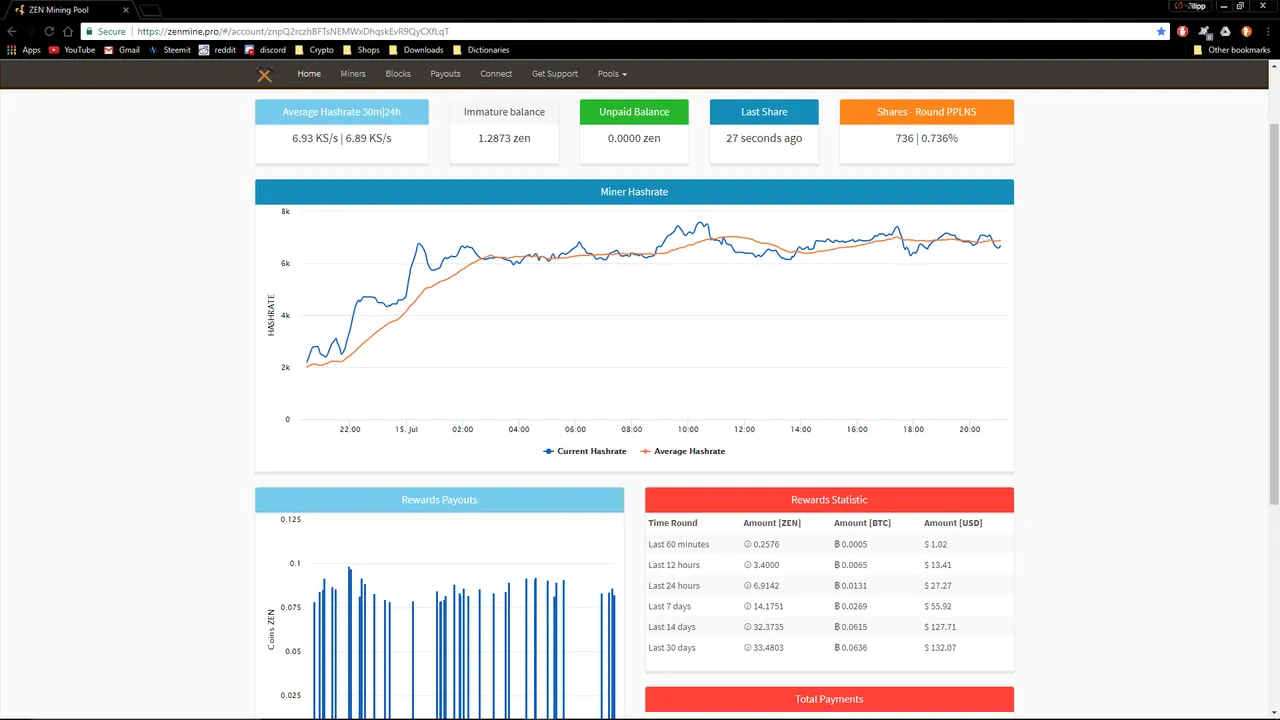Toggle Average Hashrate series in chart legend

point(682,451)
